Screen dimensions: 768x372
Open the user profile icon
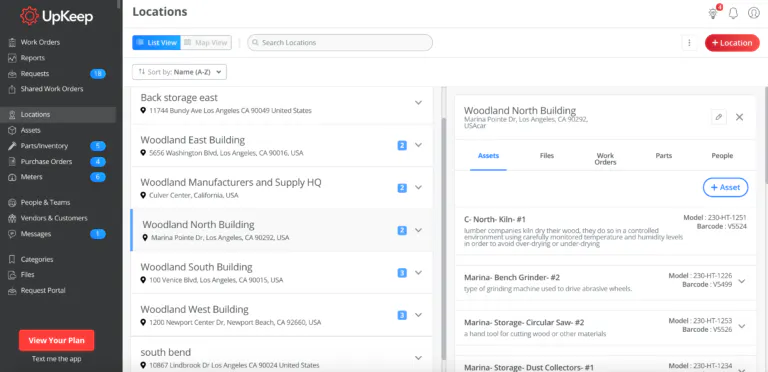click(754, 13)
